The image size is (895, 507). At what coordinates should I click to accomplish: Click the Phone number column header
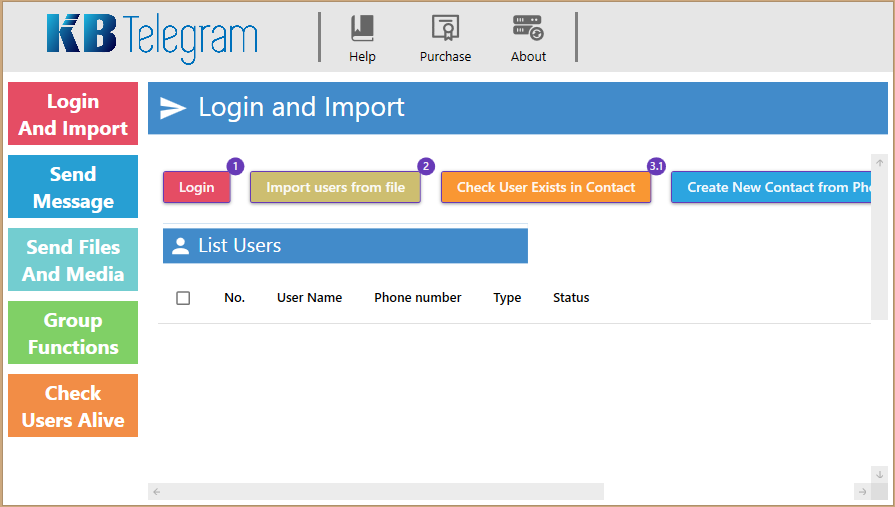(418, 297)
